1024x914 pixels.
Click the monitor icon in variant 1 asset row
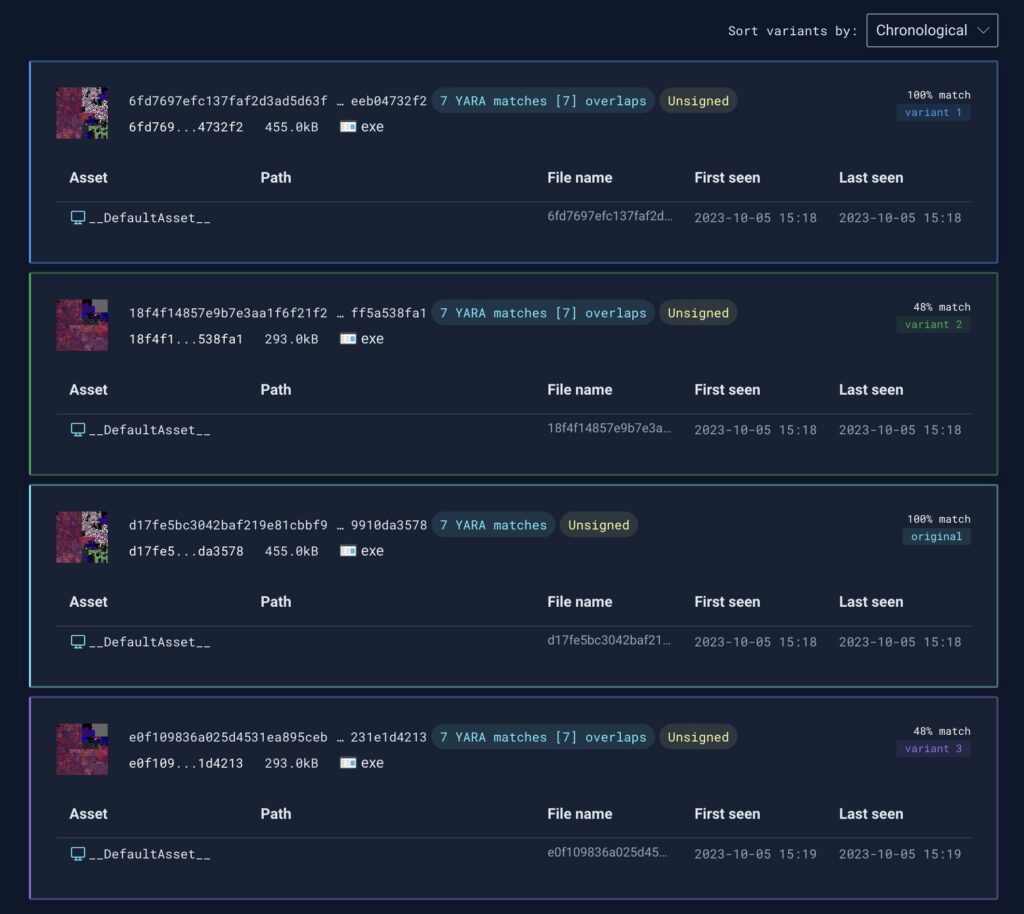pyautogui.click(x=78, y=218)
